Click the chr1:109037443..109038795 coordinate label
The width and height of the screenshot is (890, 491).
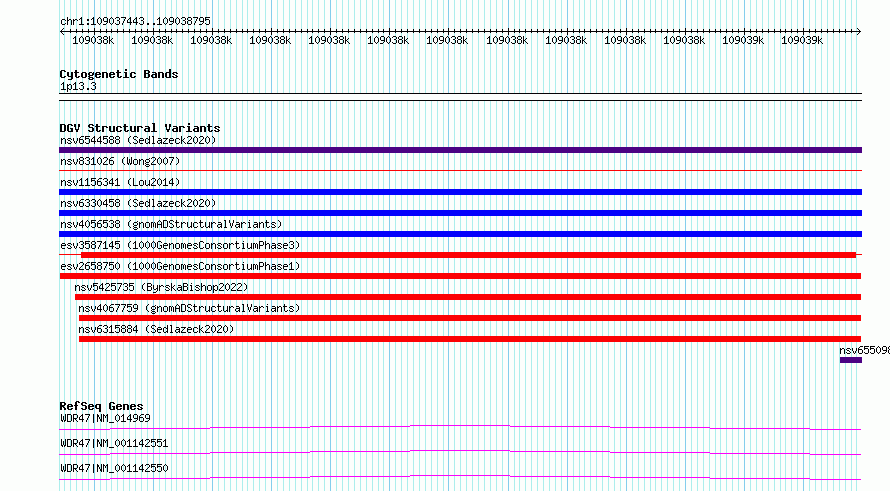tap(135, 21)
